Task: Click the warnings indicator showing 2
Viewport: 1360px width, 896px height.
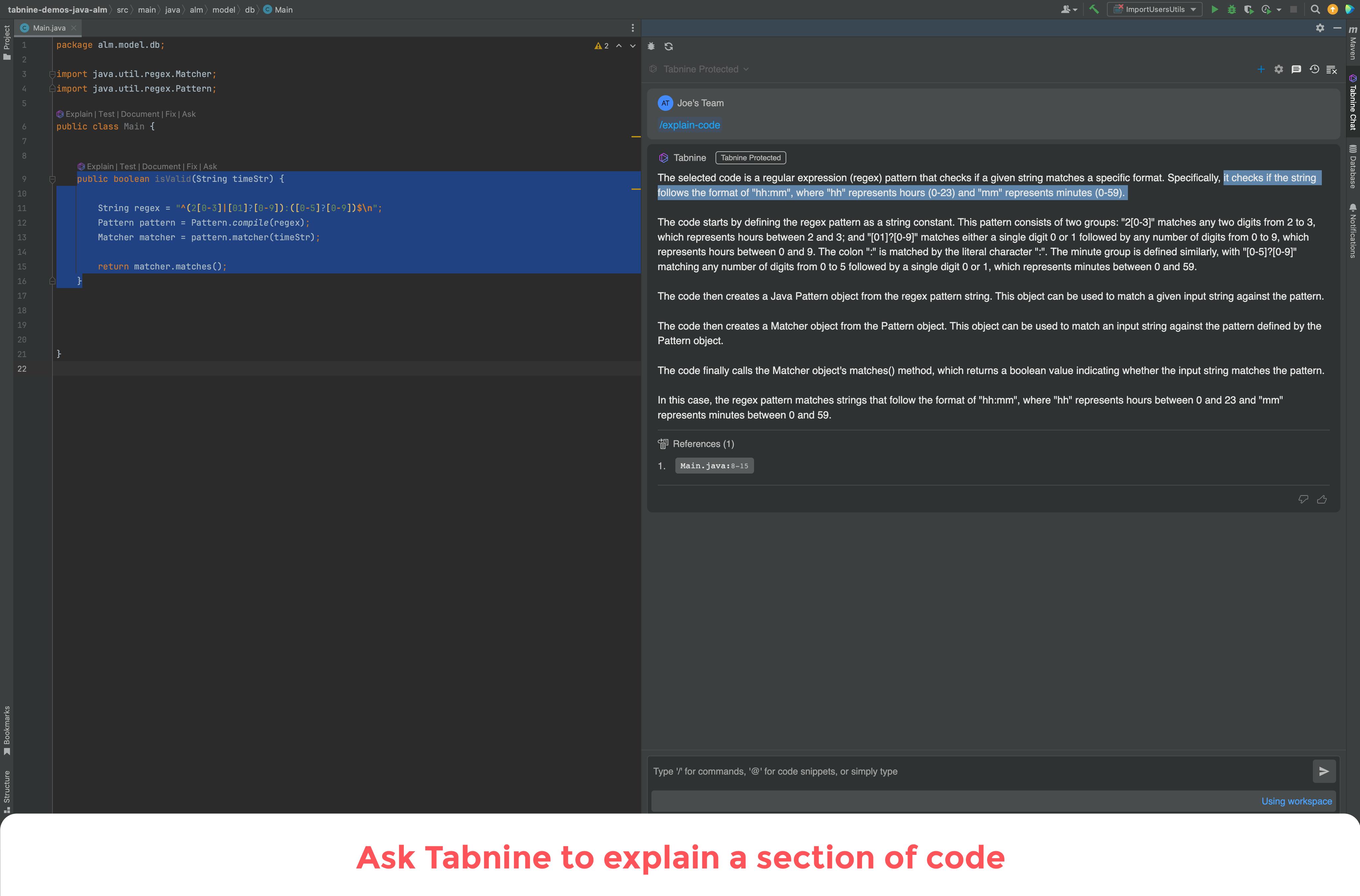Action: [x=601, y=46]
